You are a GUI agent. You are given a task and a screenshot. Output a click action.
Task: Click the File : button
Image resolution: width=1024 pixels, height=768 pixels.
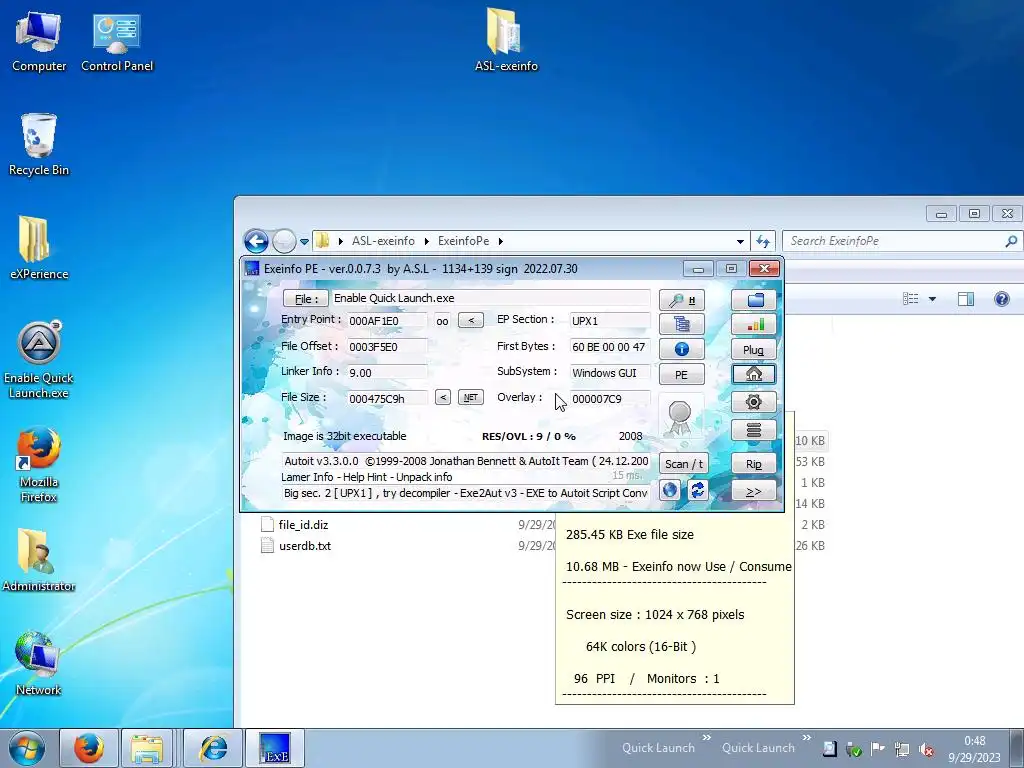305,298
